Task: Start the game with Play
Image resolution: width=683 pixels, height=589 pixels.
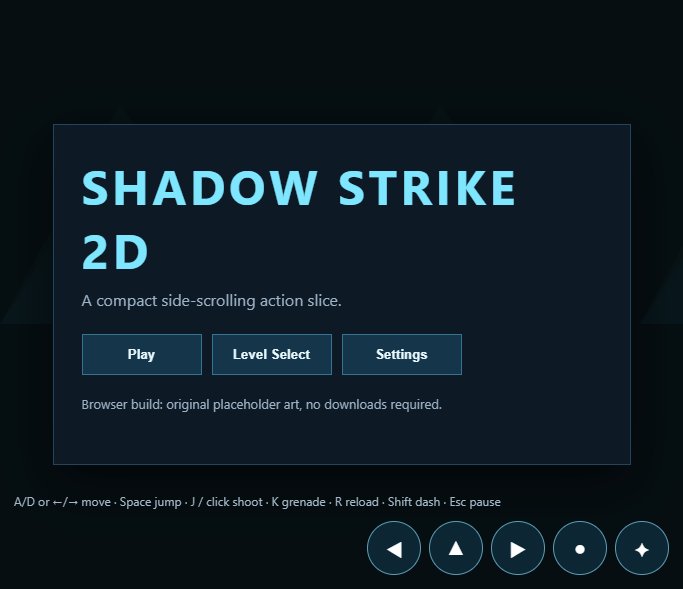Action: click(142, 354)
